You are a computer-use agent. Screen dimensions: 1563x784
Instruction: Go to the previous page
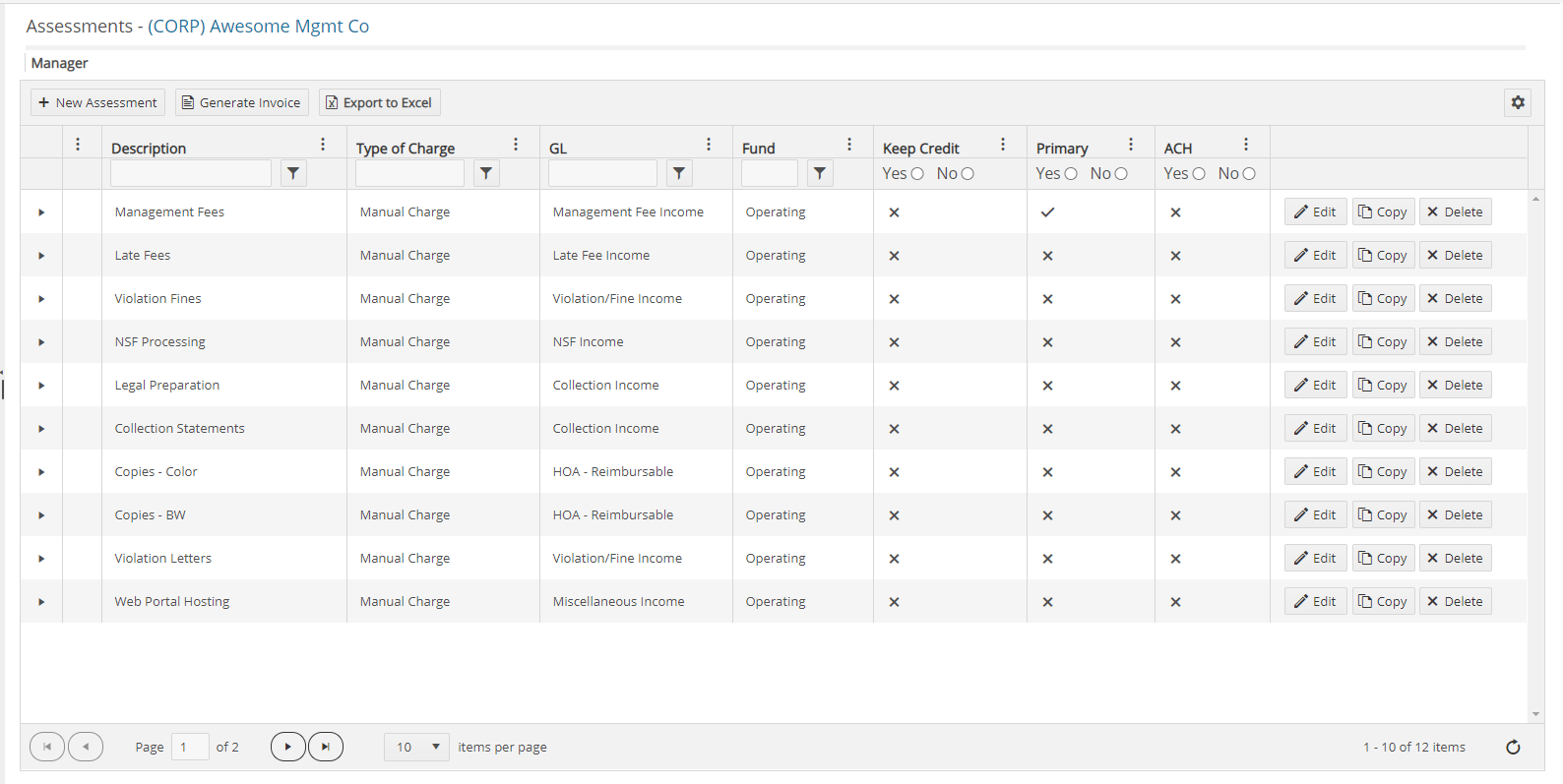(86, 747)
